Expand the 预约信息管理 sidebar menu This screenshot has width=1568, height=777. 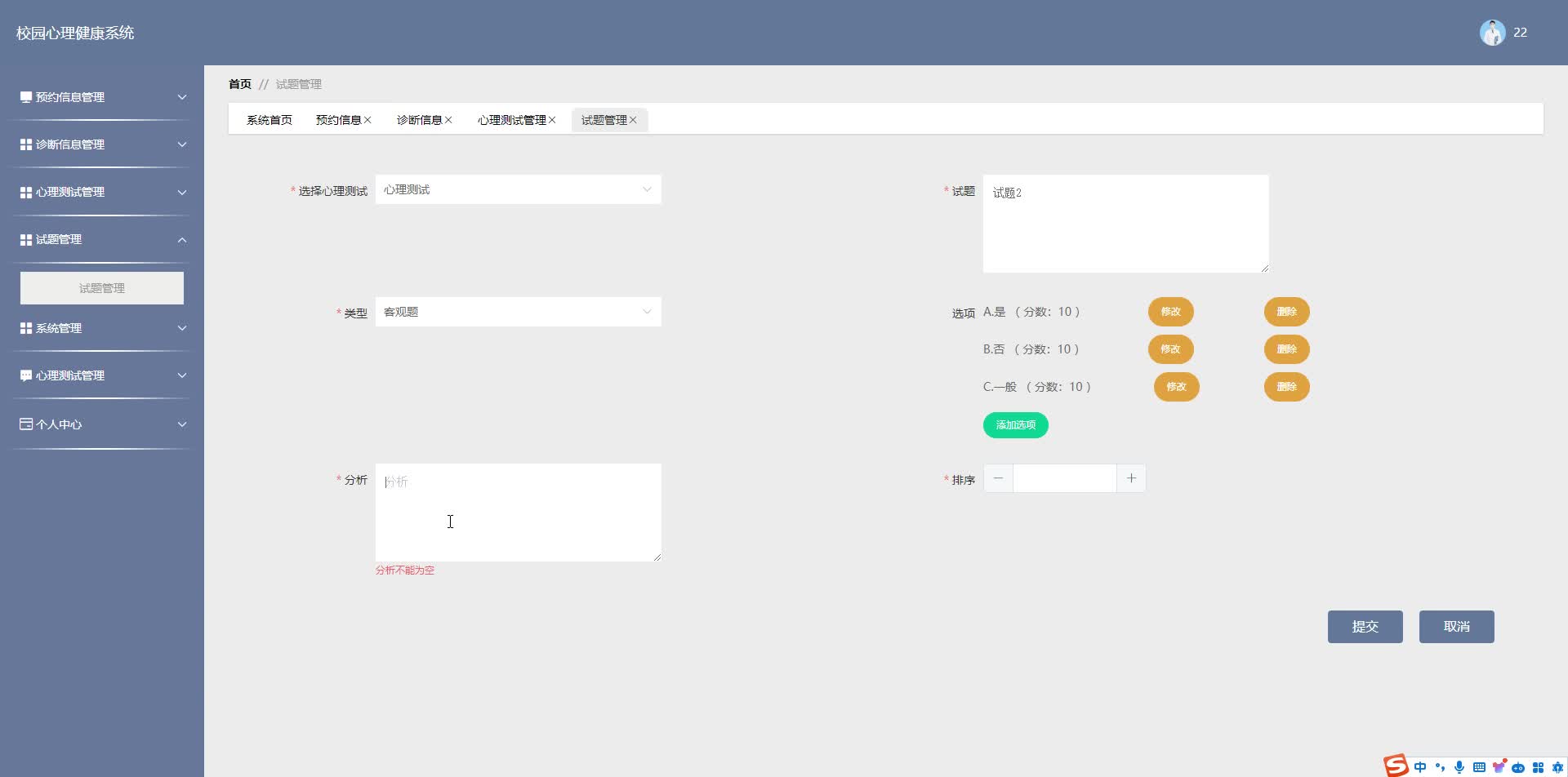[102, 97]
